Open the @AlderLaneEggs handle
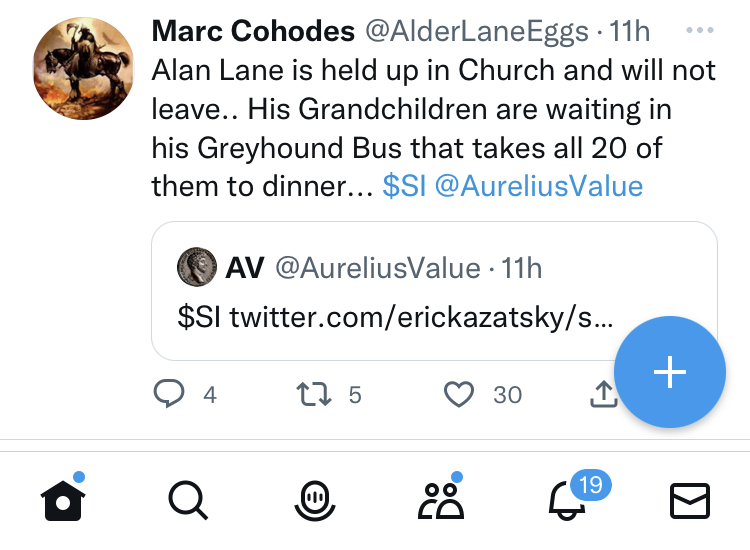750x550 pixels. [x=475, y=31]
